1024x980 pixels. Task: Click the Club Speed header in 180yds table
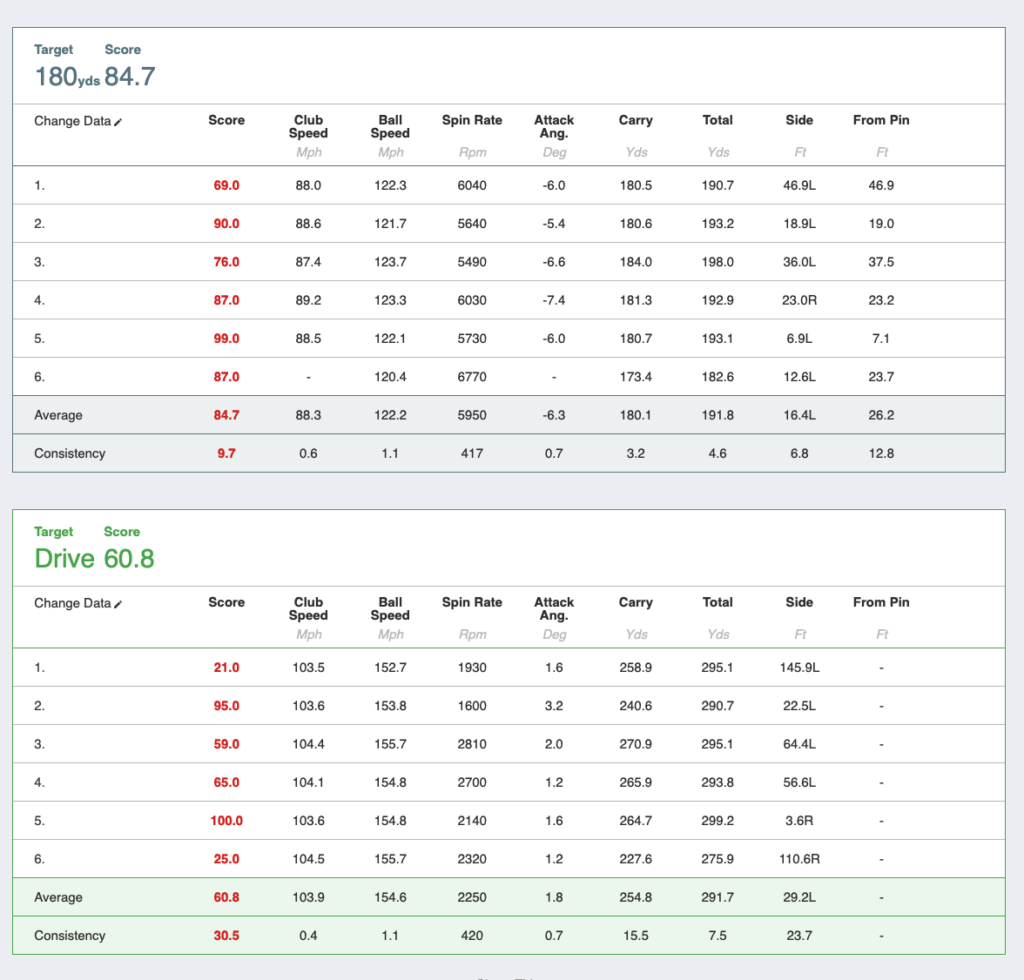[308, 126]
